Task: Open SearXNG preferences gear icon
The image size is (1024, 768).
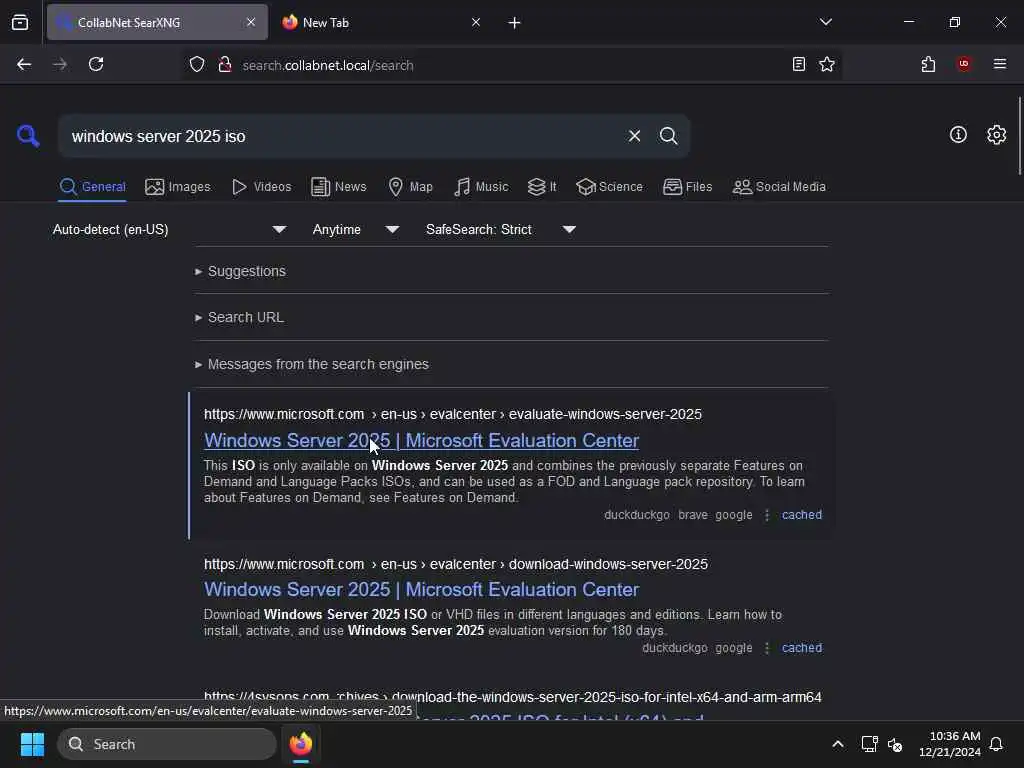Action: [x=996, y=135]
